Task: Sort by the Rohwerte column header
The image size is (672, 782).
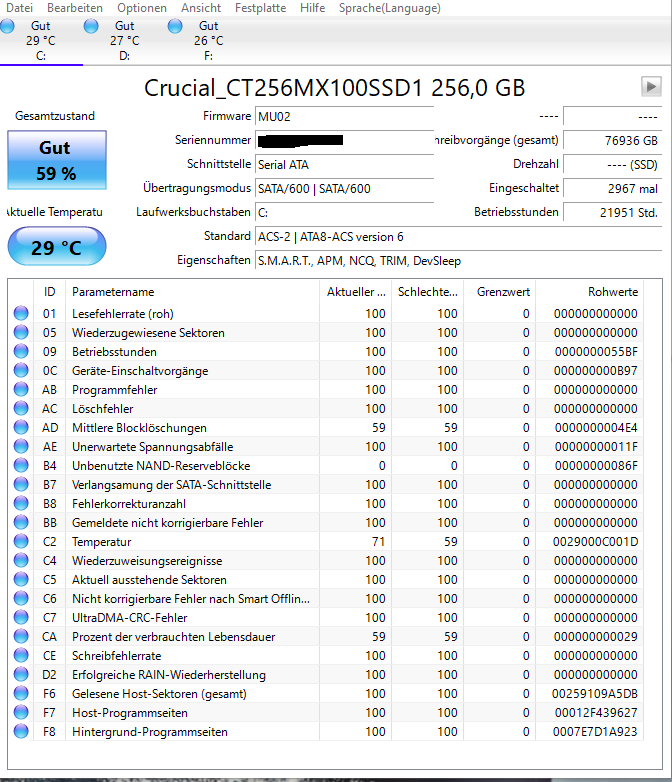Action: point(590,292)
